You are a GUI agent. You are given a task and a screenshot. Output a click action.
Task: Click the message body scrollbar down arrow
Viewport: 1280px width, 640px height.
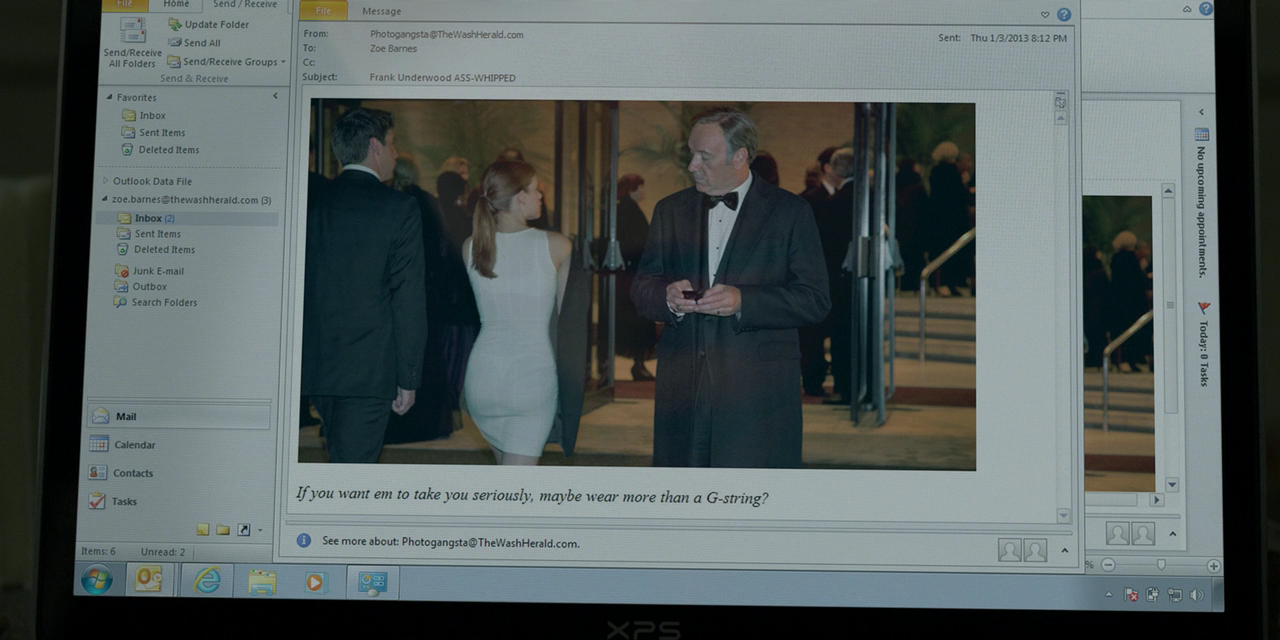[x=1063, y=515]
